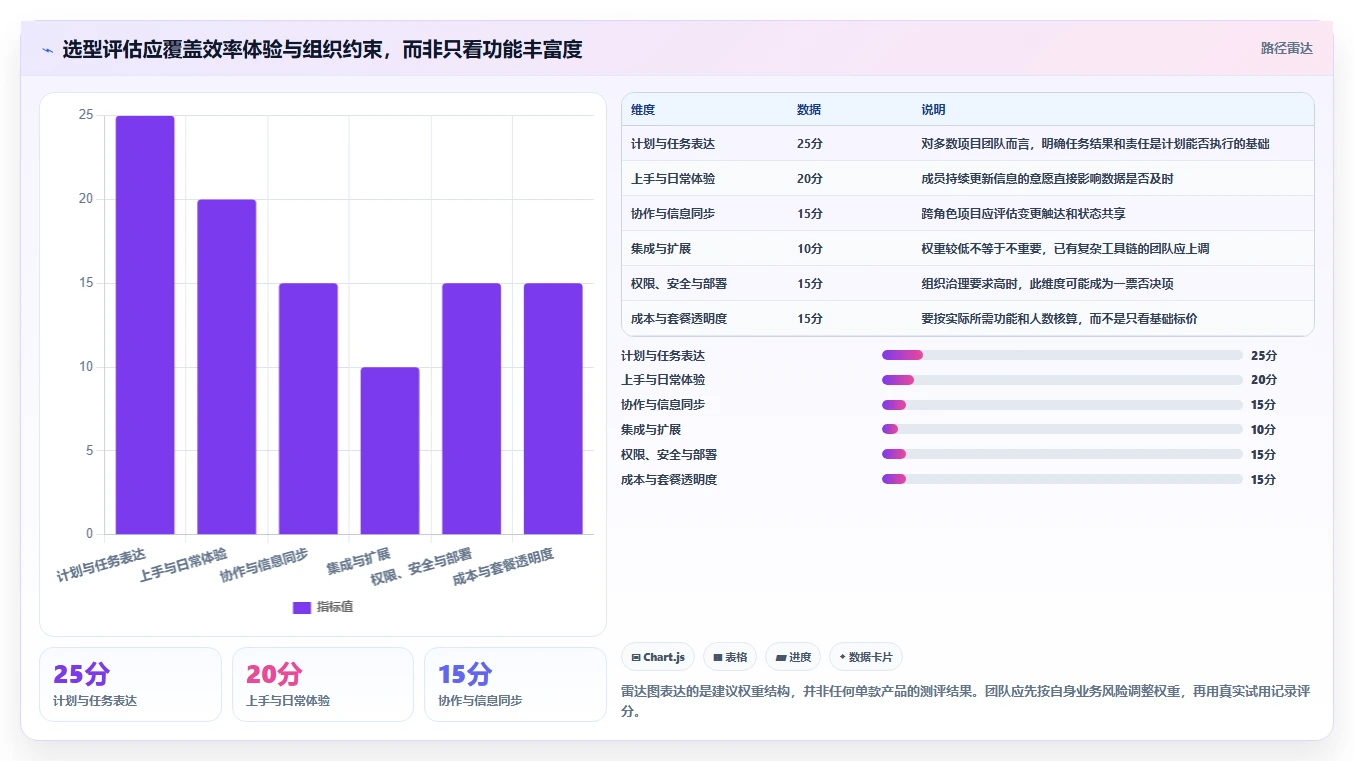Click the 计划与任务表达 progress bar

1062,355
